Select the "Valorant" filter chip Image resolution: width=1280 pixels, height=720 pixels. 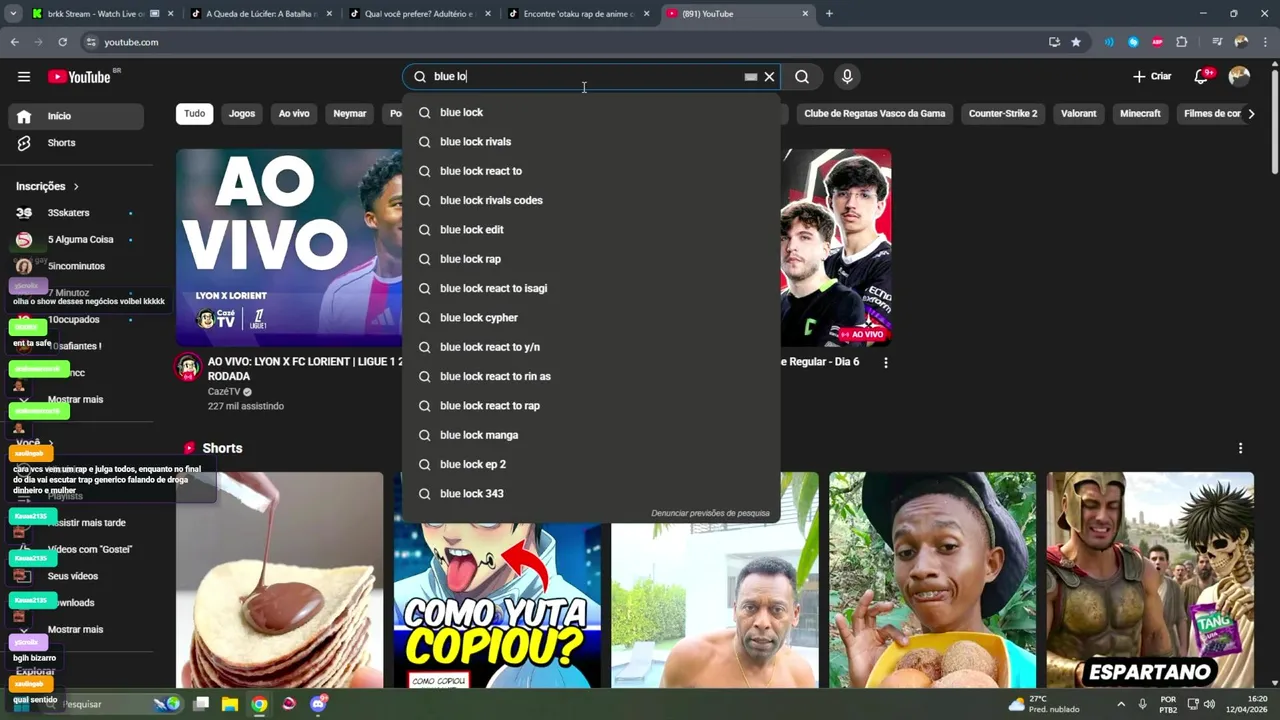(1079, 113)
